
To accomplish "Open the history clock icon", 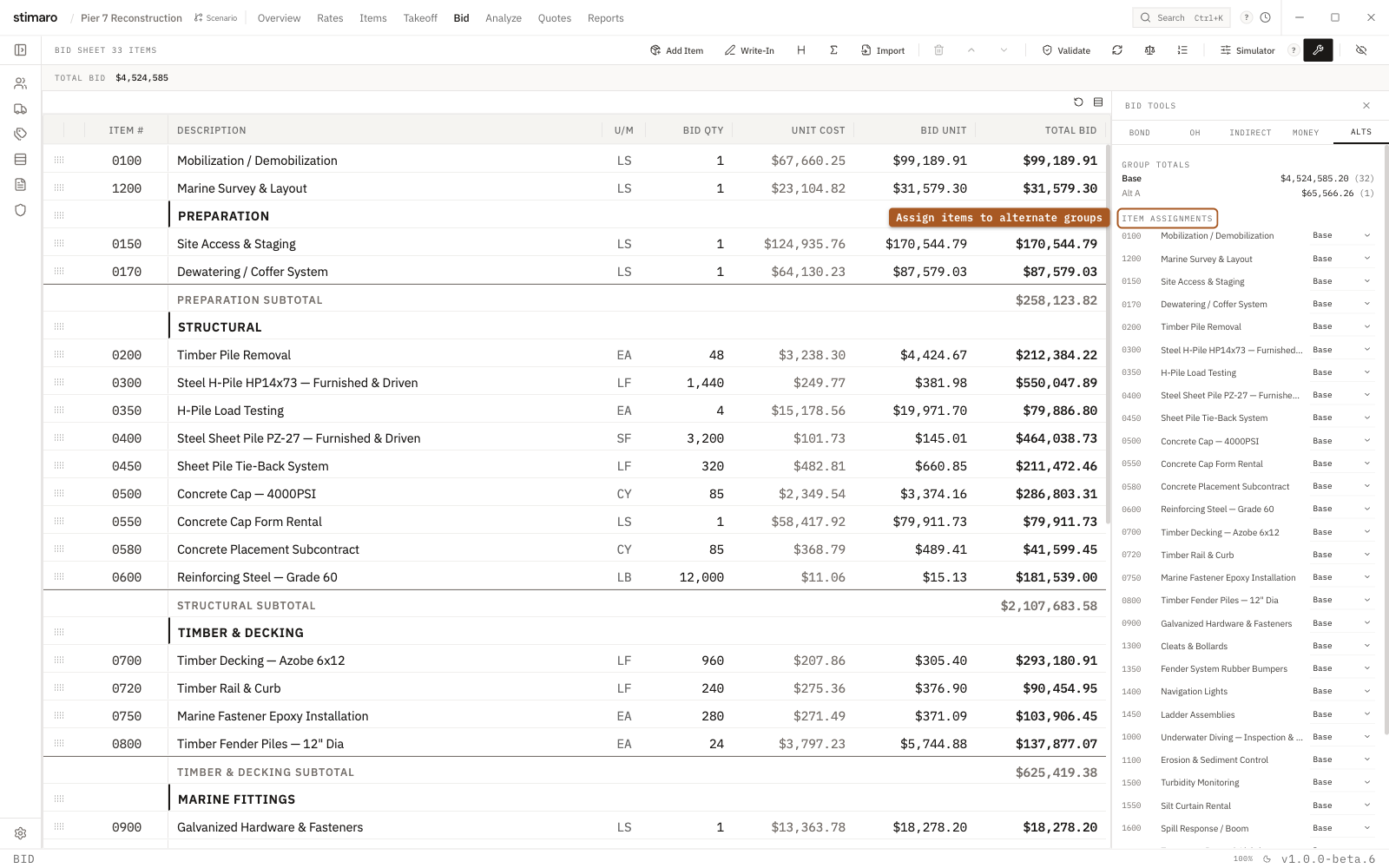I will [1266, 17].
